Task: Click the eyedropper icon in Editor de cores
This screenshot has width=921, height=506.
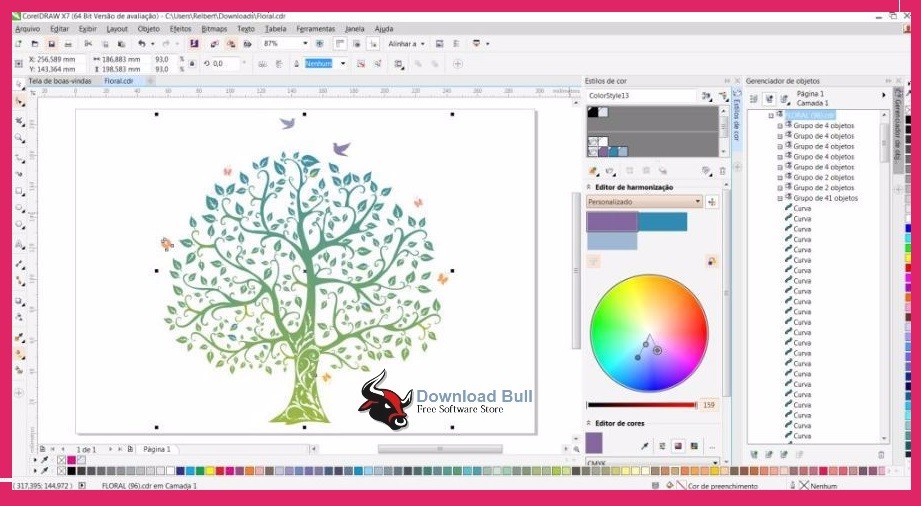Action: coord(644,447)
